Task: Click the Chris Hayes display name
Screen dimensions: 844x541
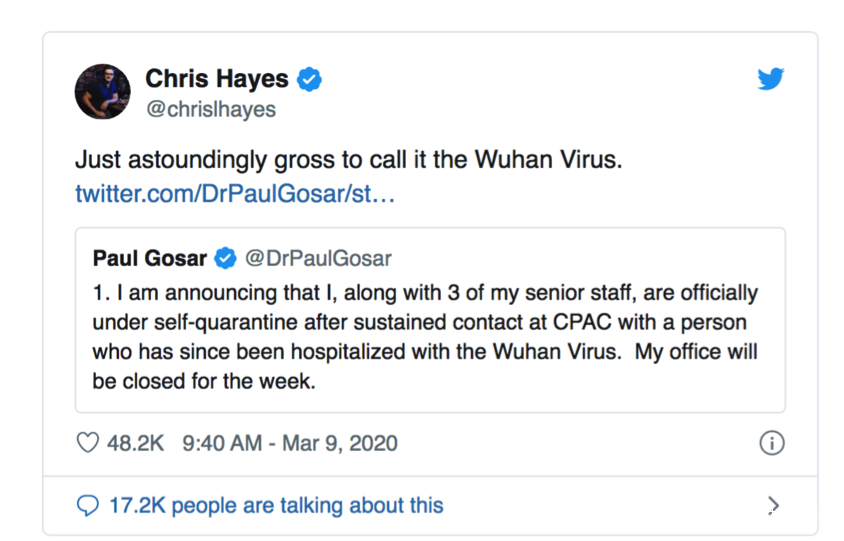Action: pos(218,79)
